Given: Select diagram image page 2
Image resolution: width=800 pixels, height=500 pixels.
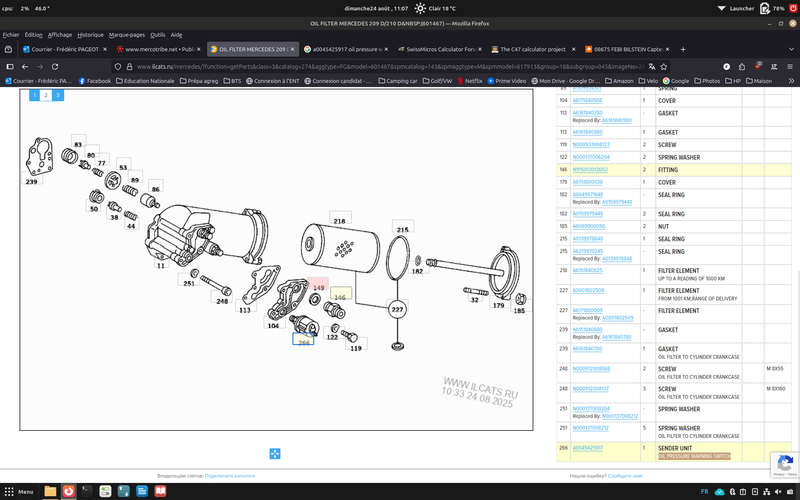Looking at the screenshot, I should point(46,95).
